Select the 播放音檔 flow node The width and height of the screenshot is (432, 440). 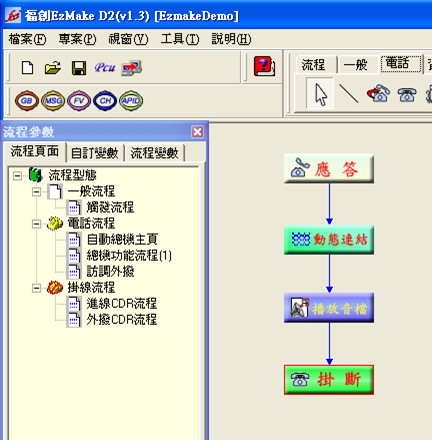(329, 308)
